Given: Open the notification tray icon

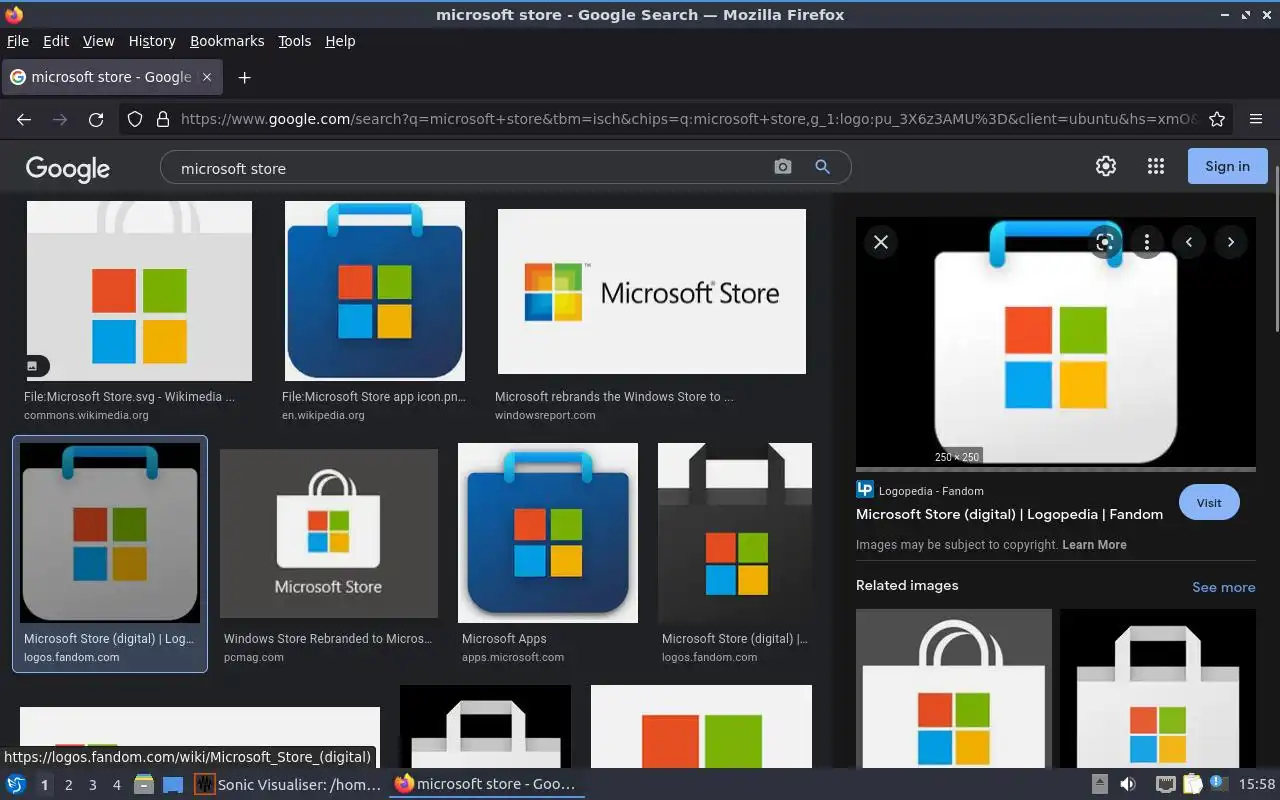Looking at the screenshot, I should pyautogui.click(x=1218, y=784).
